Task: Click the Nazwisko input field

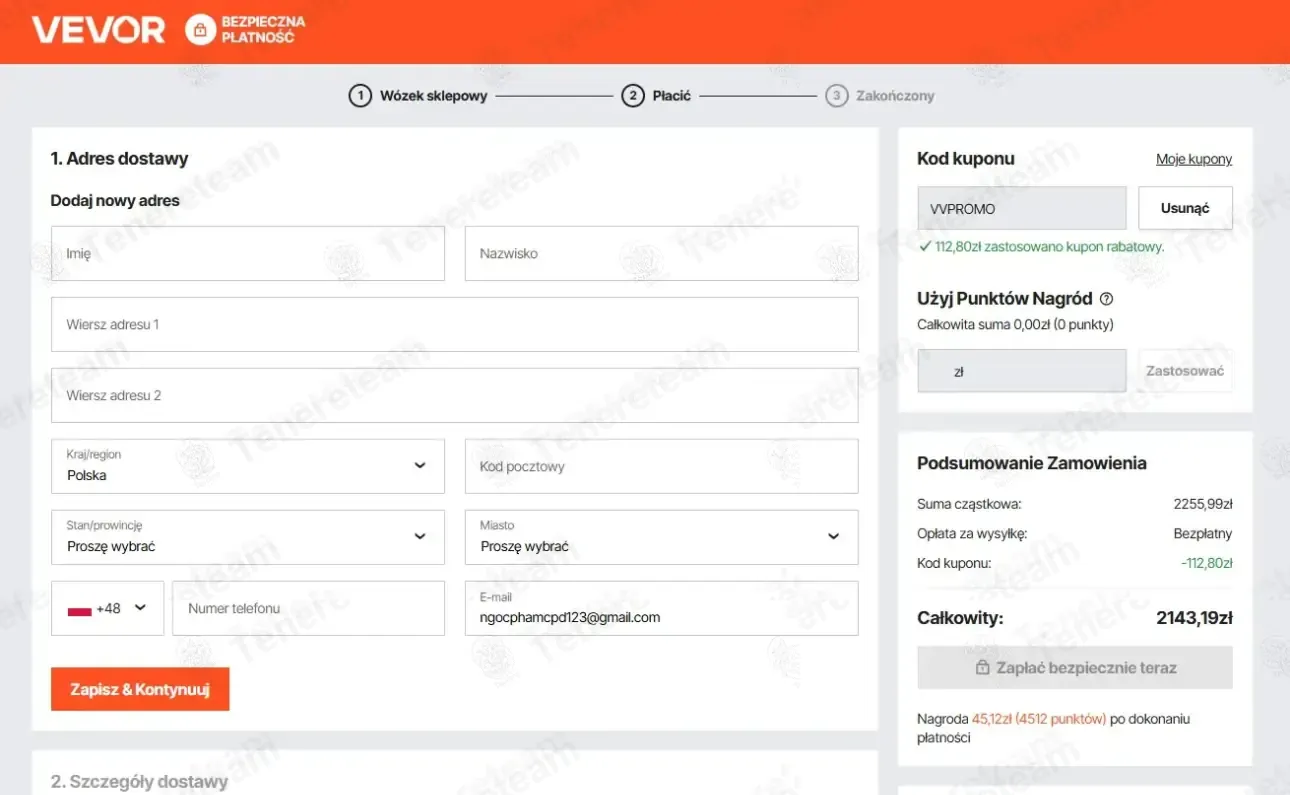Action: coord(661,253)
